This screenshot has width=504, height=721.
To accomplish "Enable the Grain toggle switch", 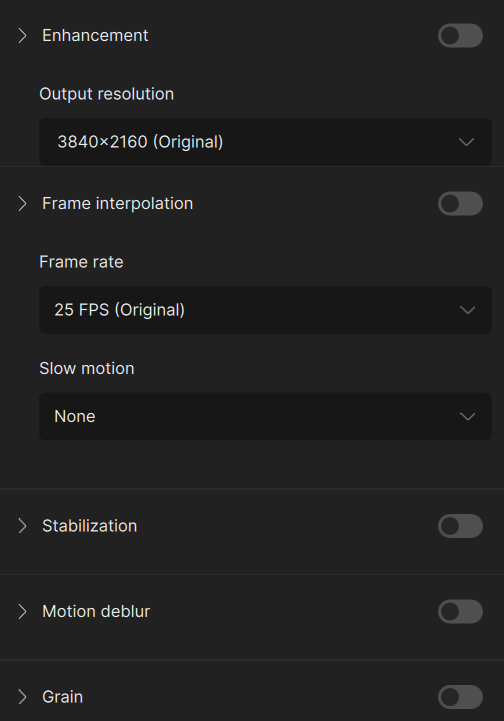I will (460, 697).
